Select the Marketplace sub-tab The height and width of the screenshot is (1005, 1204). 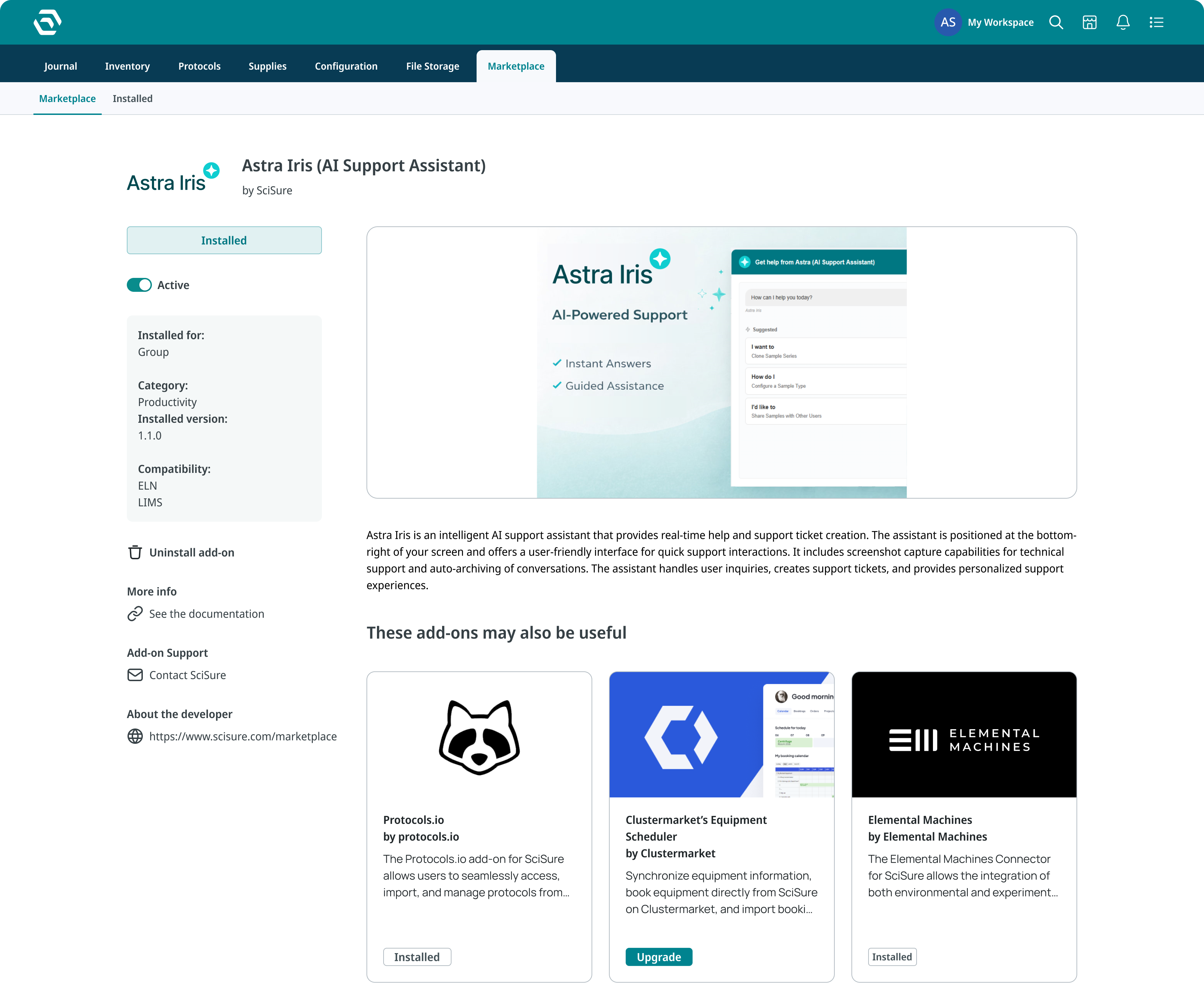tap(67, 99)
